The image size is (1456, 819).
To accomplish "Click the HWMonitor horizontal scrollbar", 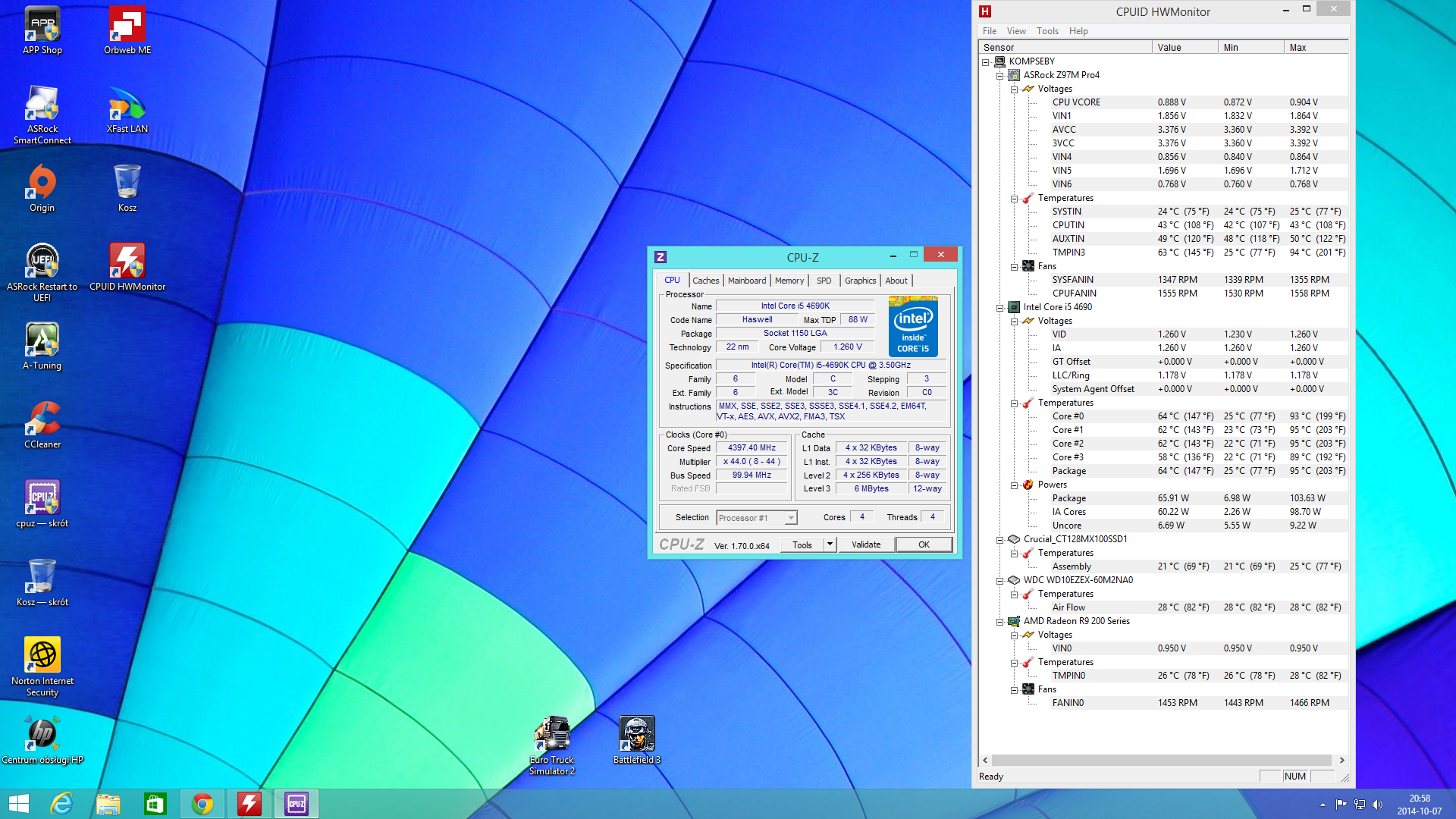I will point(1160,760).
